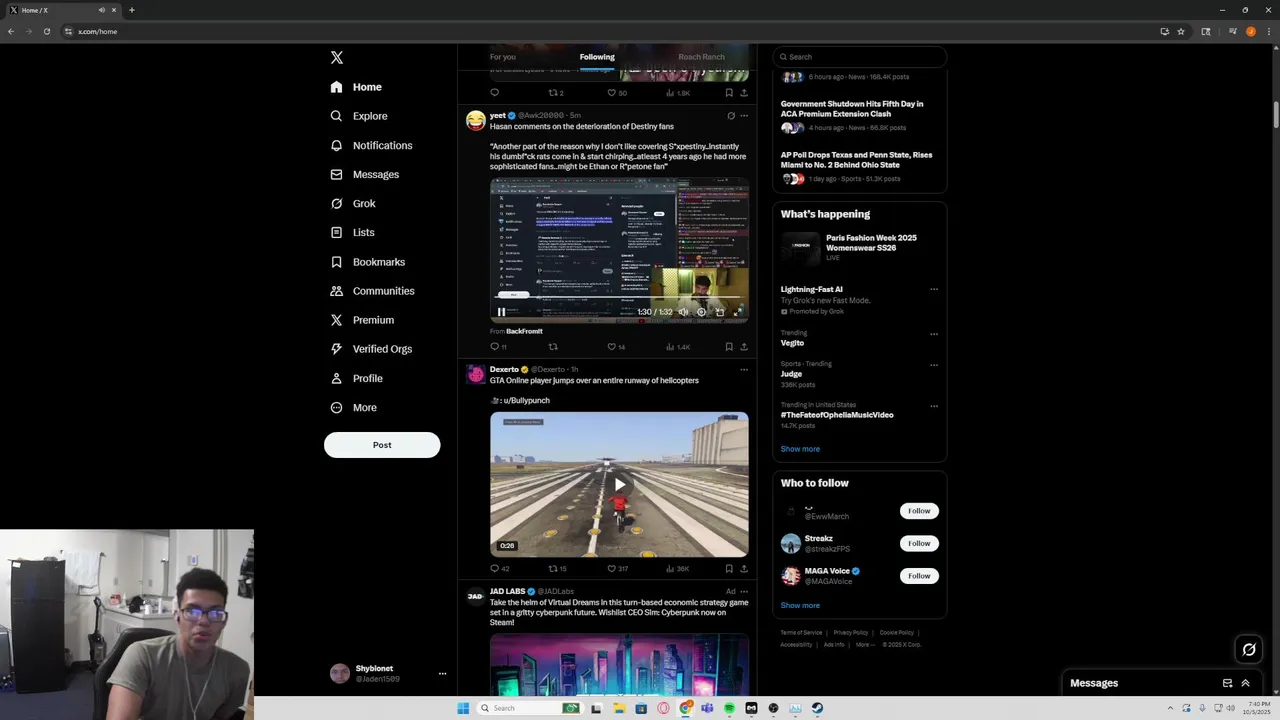1280x720 pixels.
Task: Go to Home in the sidebar
Action: coord(356,87)
